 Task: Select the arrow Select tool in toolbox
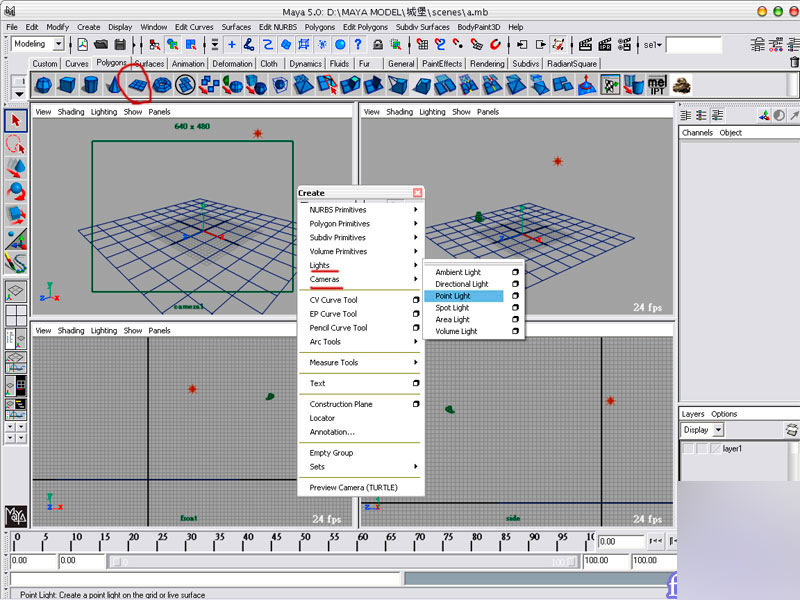[16, 120]
